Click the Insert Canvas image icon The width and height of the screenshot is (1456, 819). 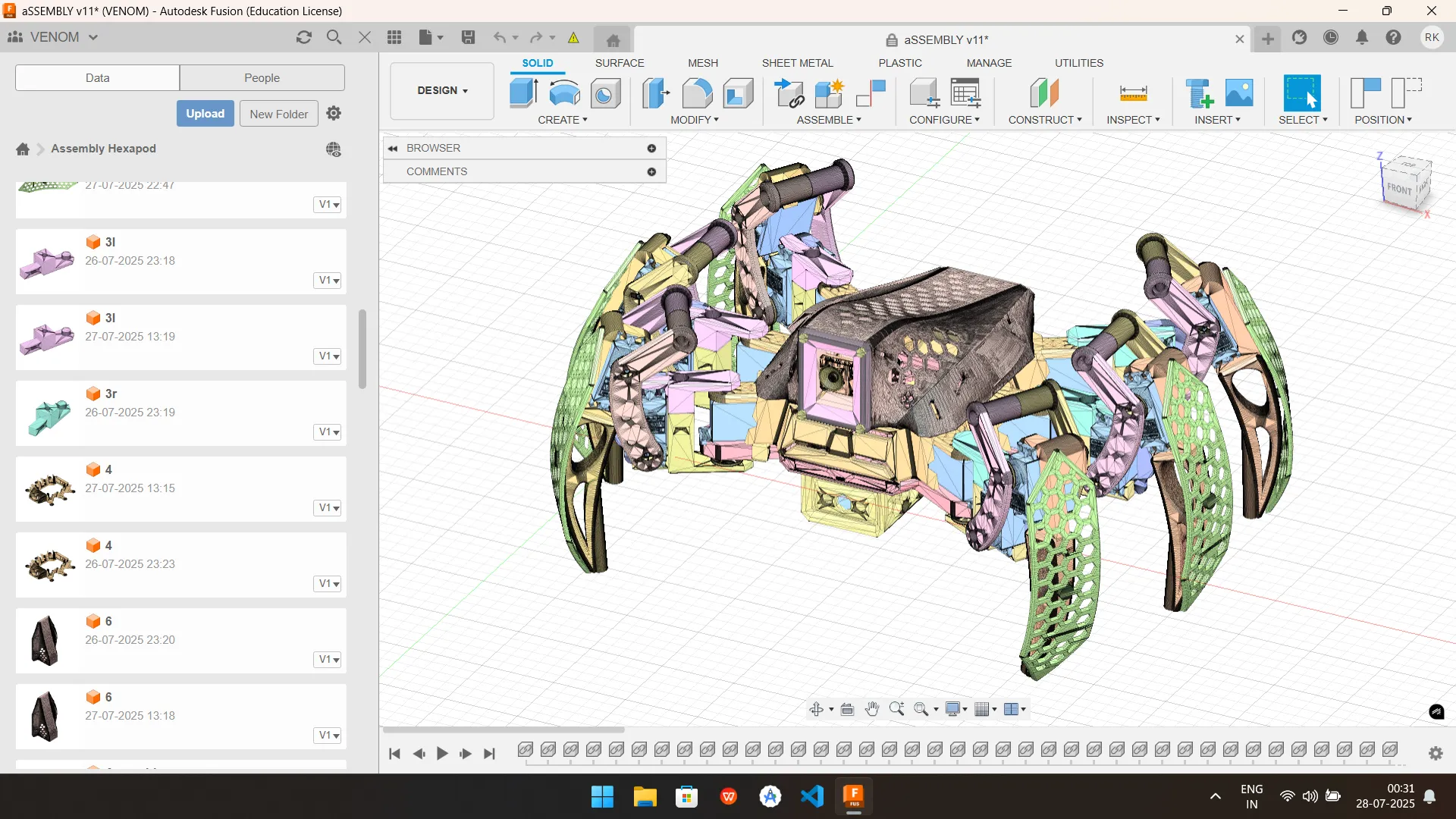[1239, 93]
